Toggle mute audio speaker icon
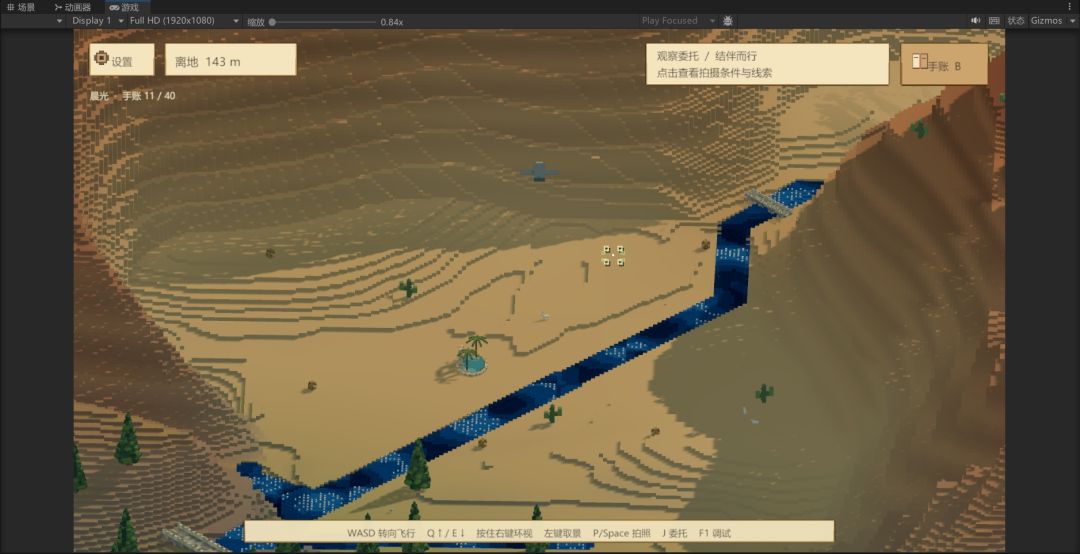The image size is (1080, 554). point(975,21)
